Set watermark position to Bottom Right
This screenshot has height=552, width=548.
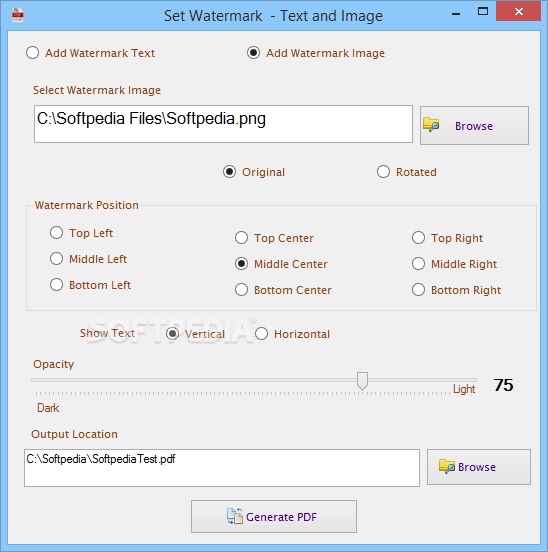tap(456, 290)
